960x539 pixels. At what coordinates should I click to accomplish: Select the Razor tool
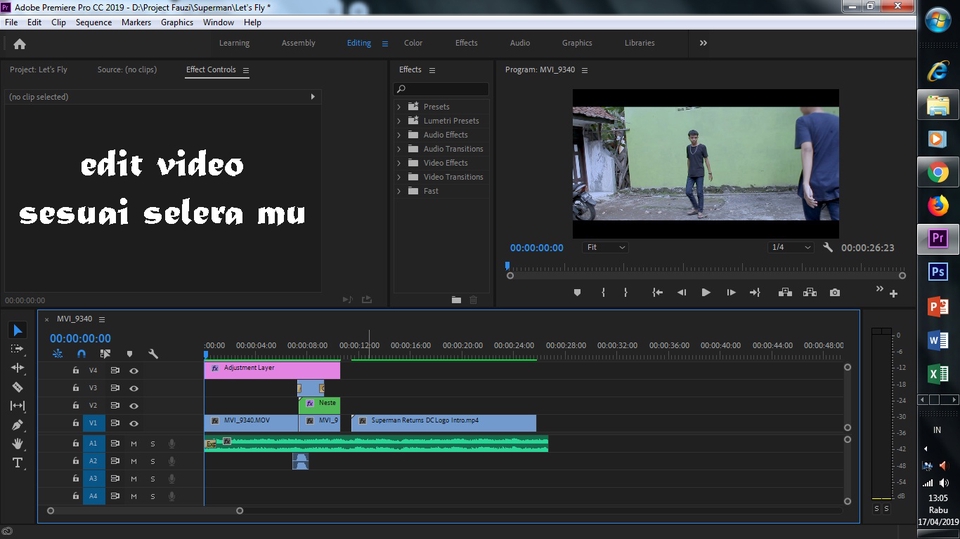click(17, 387)
